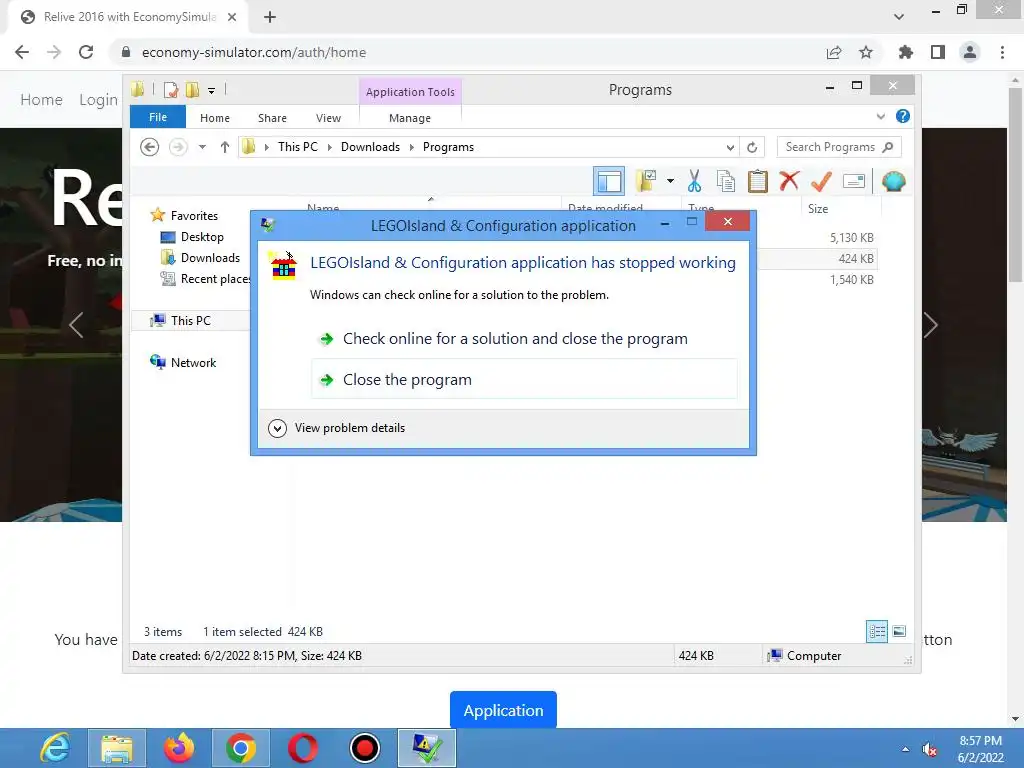
Task: Open Internet Explorer from the taskbar
Action: tap(55, 748)
